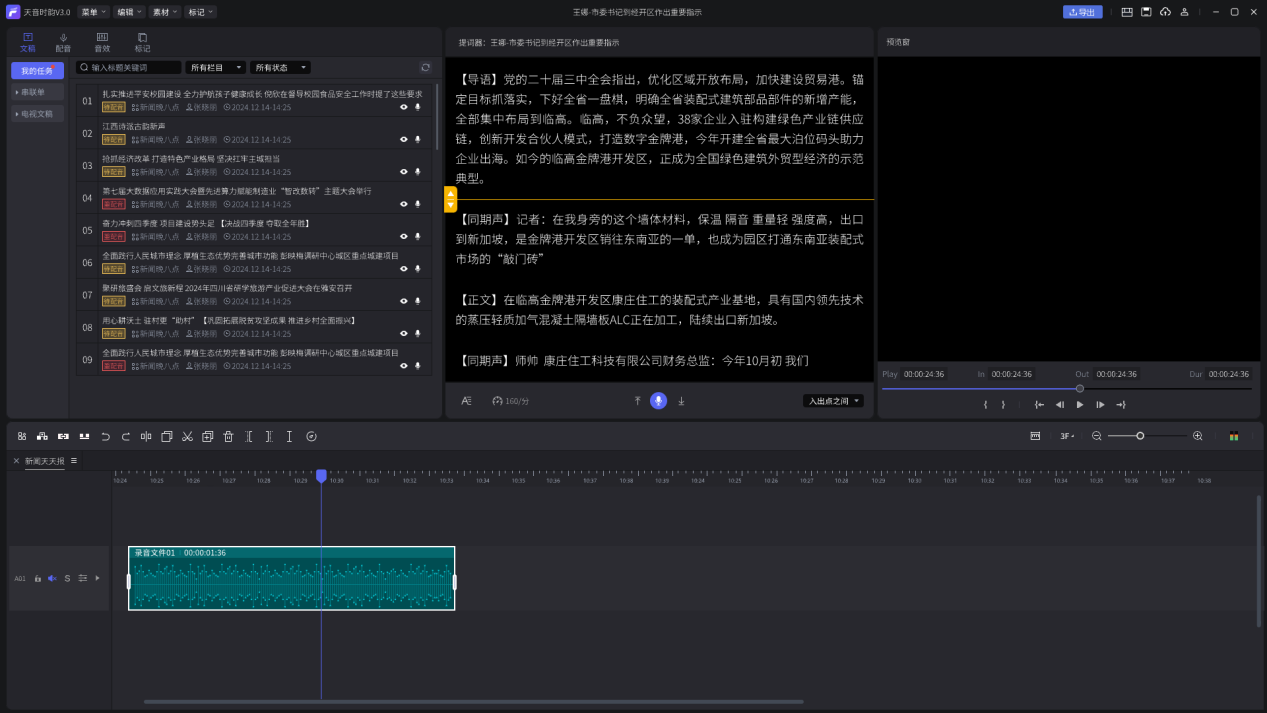The image size is (1267, 713).
Task: Click the blue record microphone button
Action: (x=658, y=401)
